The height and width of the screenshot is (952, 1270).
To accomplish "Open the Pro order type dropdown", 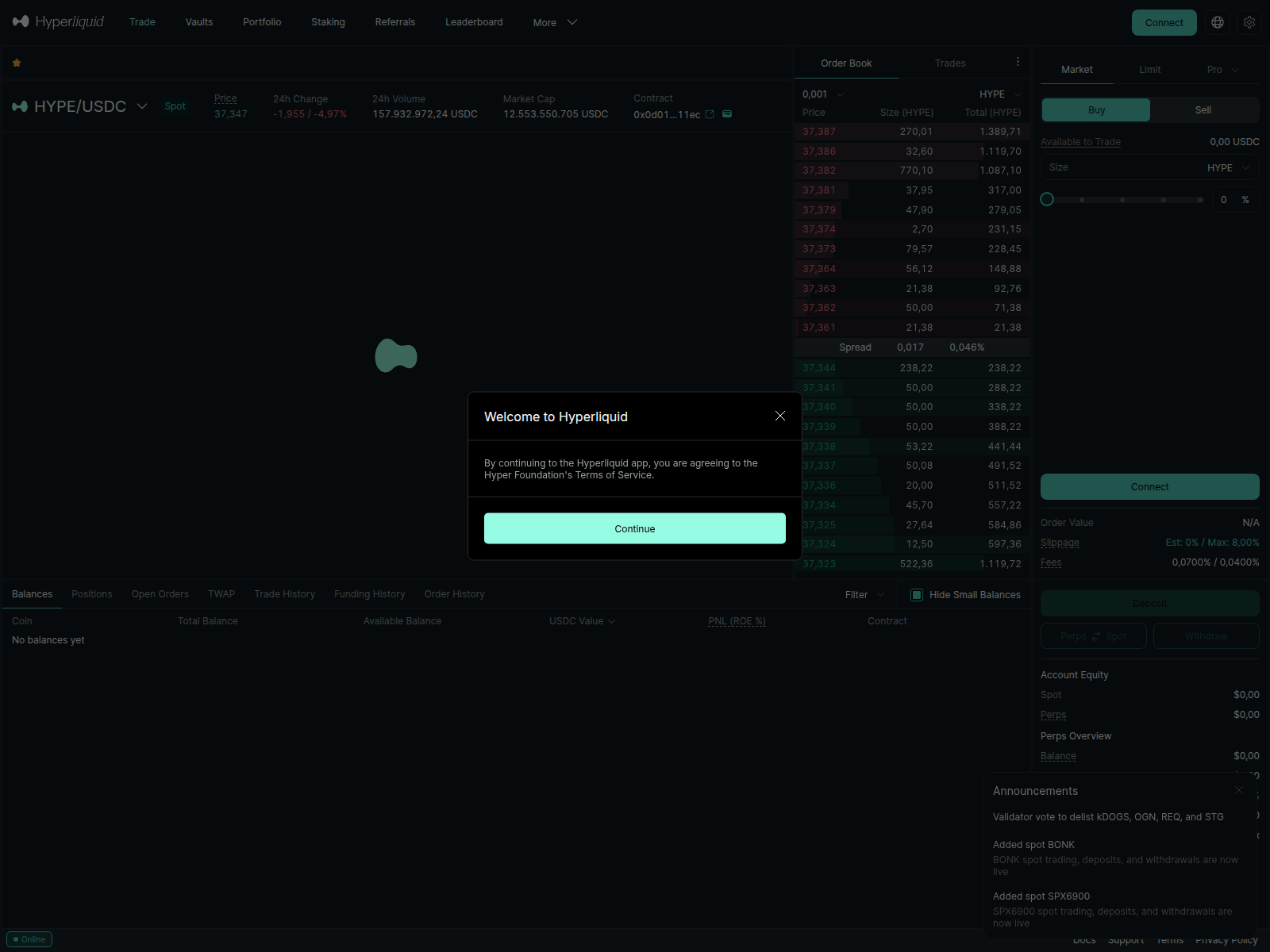I will click(1223, 70).
